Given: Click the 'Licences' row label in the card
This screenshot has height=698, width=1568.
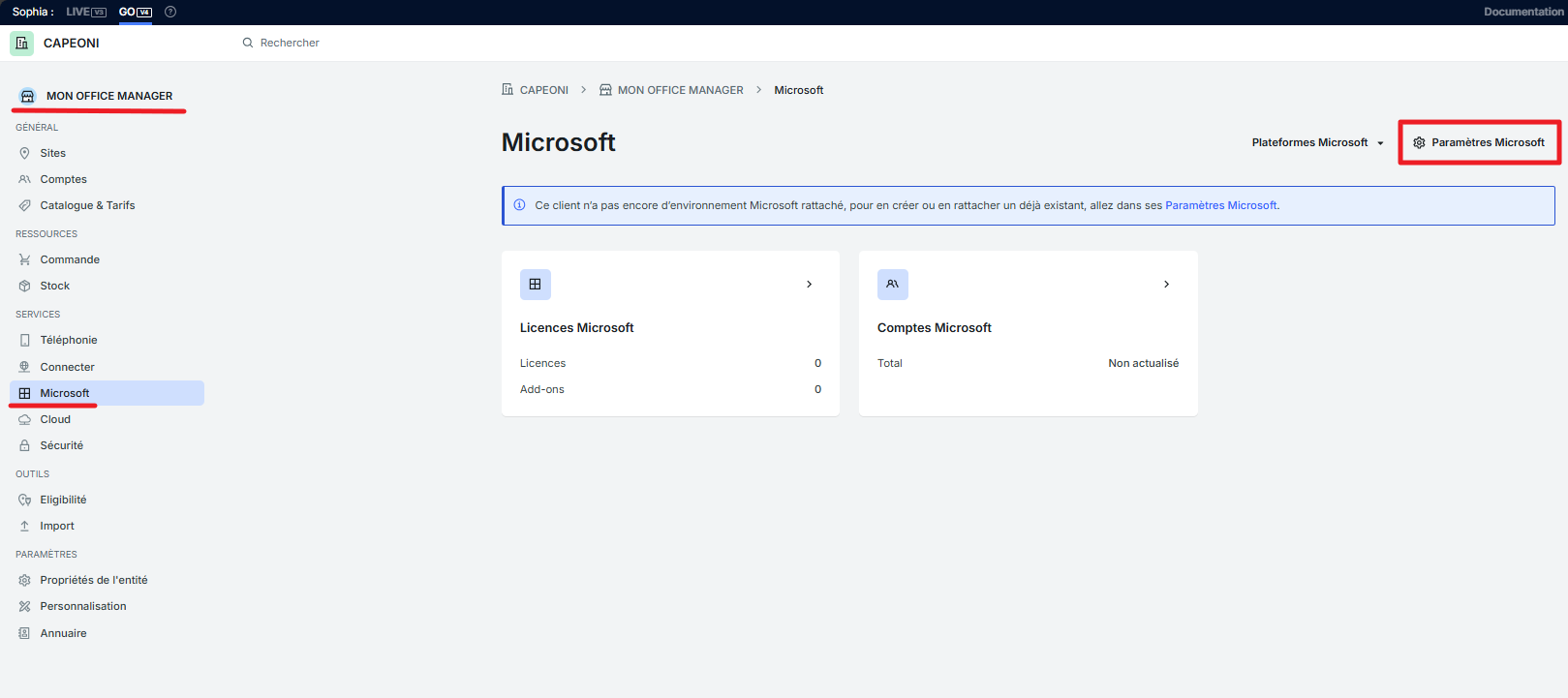Looking at the screenshot, I should [x=542, y=363].
